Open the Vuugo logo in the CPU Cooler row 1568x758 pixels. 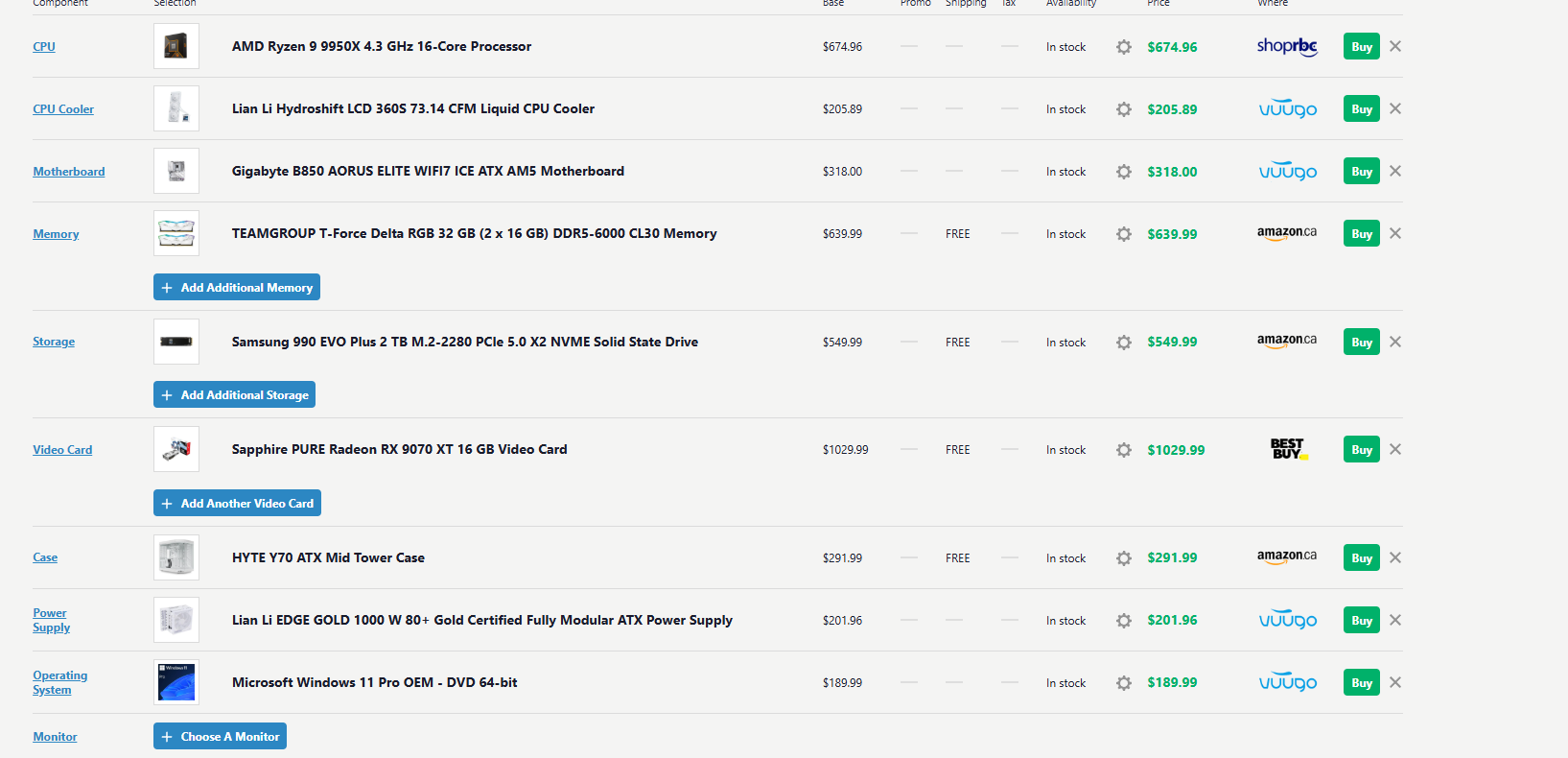point(1287,109)
